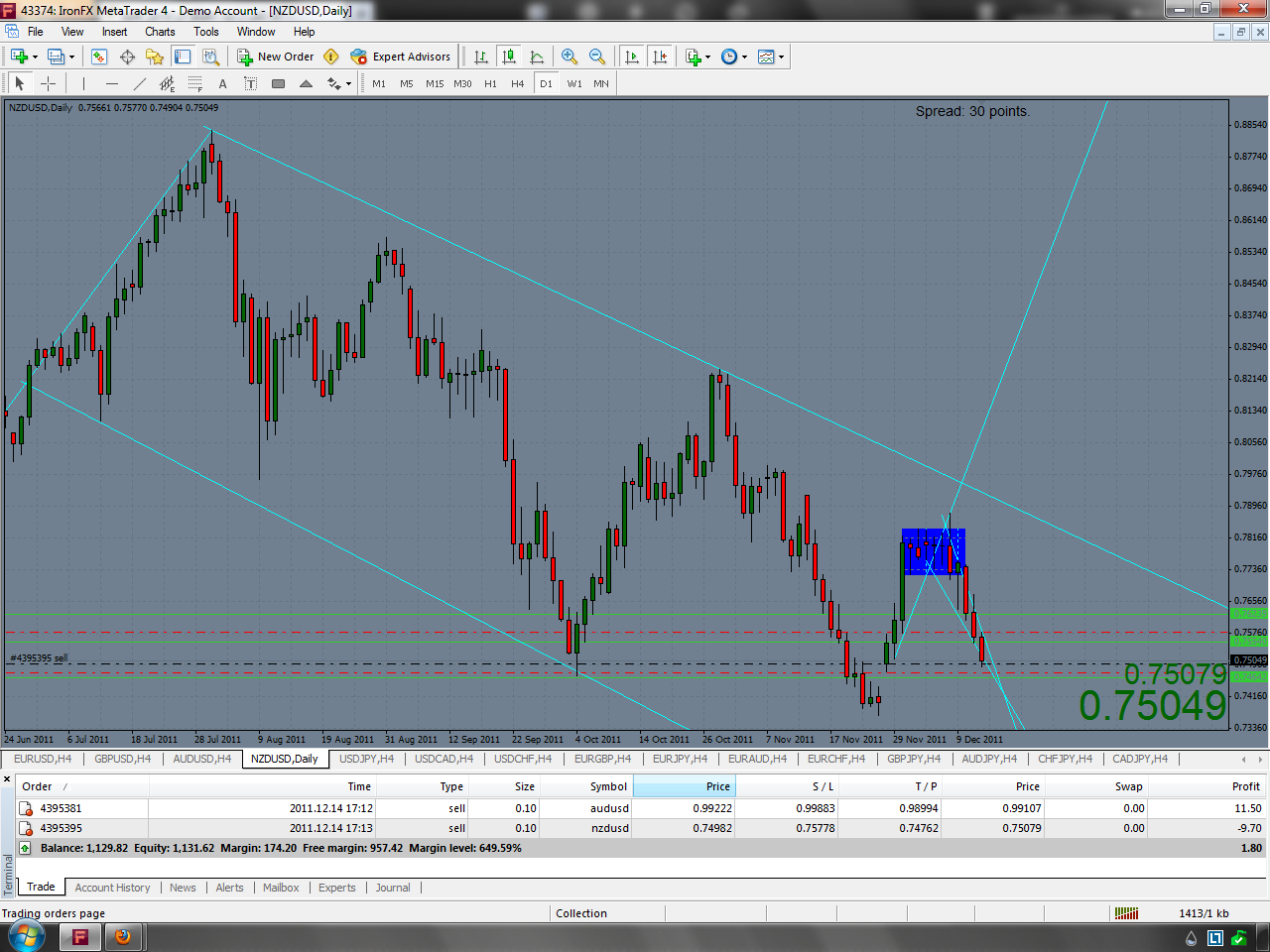Switch chart to Bar Chart style
Image resolution: width=1270 pixels, height=952 pixels.
click(481, 57)
